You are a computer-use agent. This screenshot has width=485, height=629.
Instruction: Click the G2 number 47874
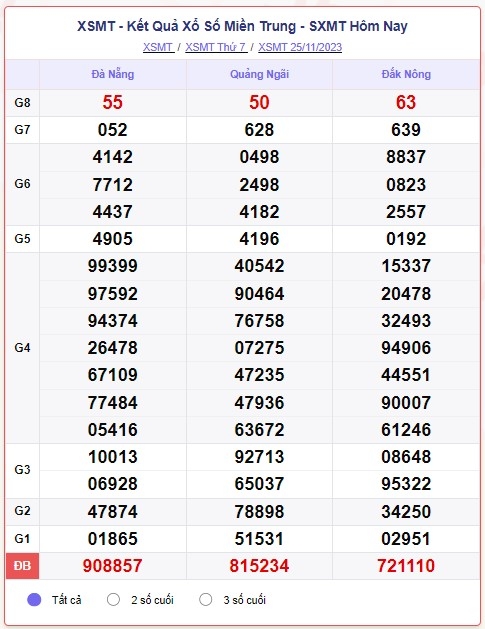(x=113, y=512)
